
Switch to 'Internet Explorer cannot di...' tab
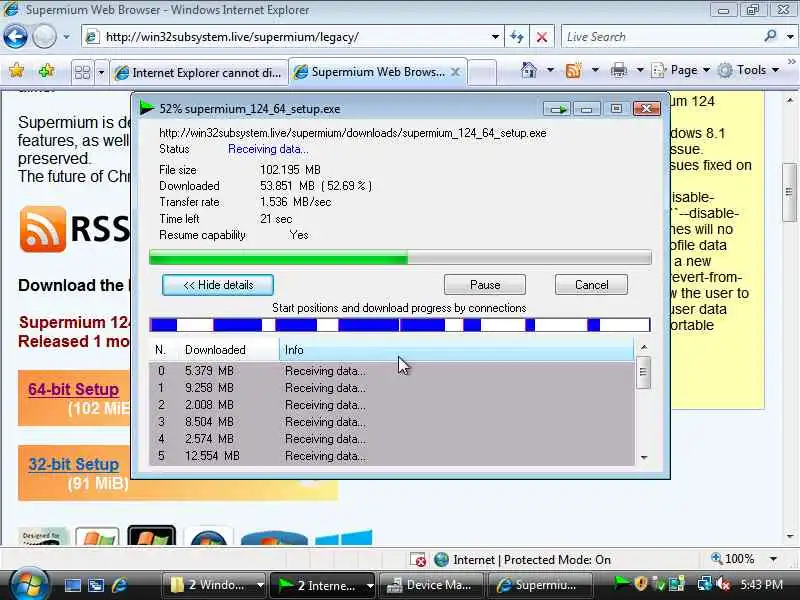pos(198,73)
